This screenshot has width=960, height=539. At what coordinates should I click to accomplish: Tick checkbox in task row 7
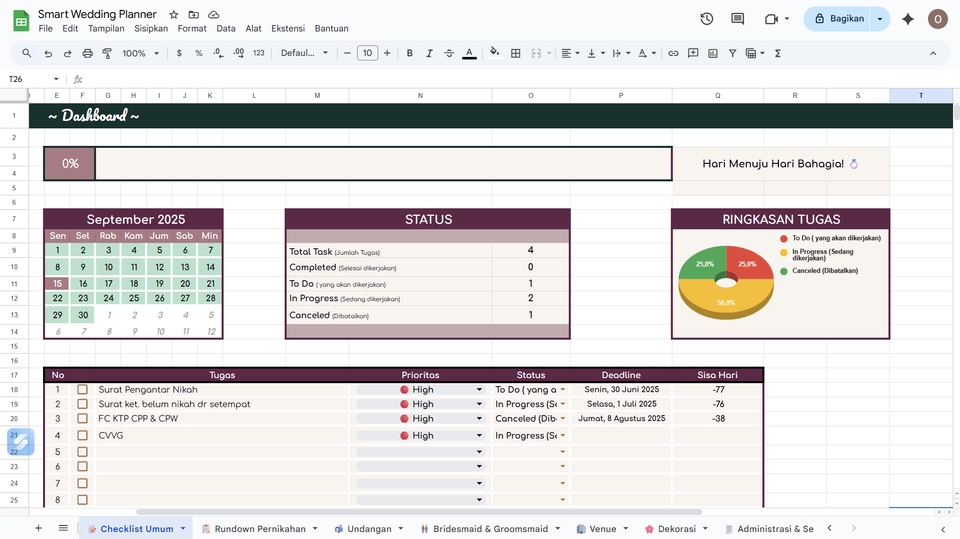coord(83,483)
